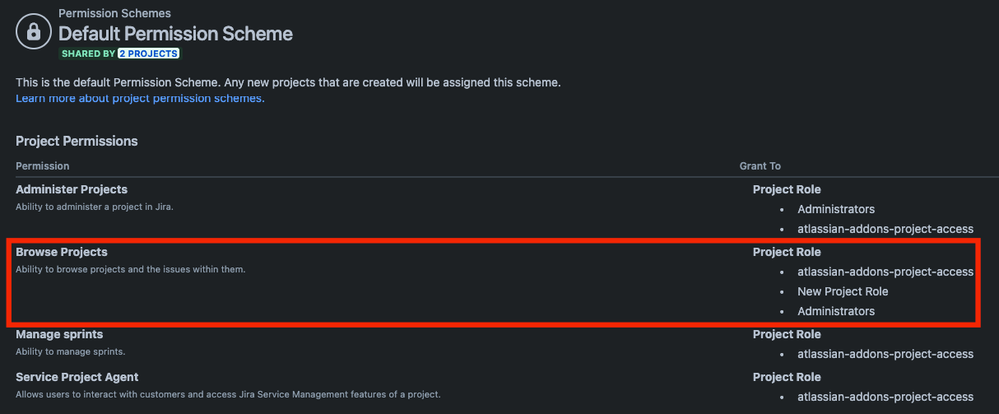Select New Project Role under Browse Projects
Image resolution: width=999 pixels, height=414 pixels.
pos(843,291)
